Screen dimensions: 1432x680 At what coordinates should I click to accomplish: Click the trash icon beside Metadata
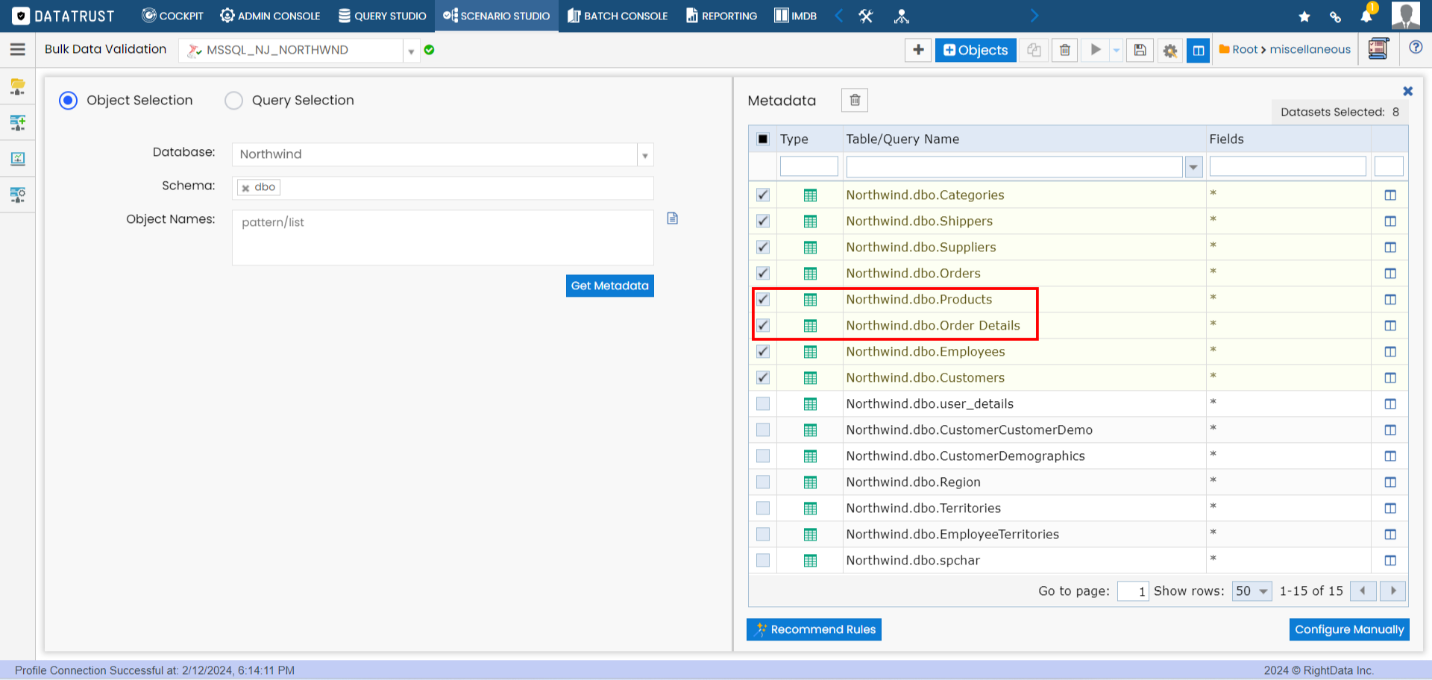(854, 100)
